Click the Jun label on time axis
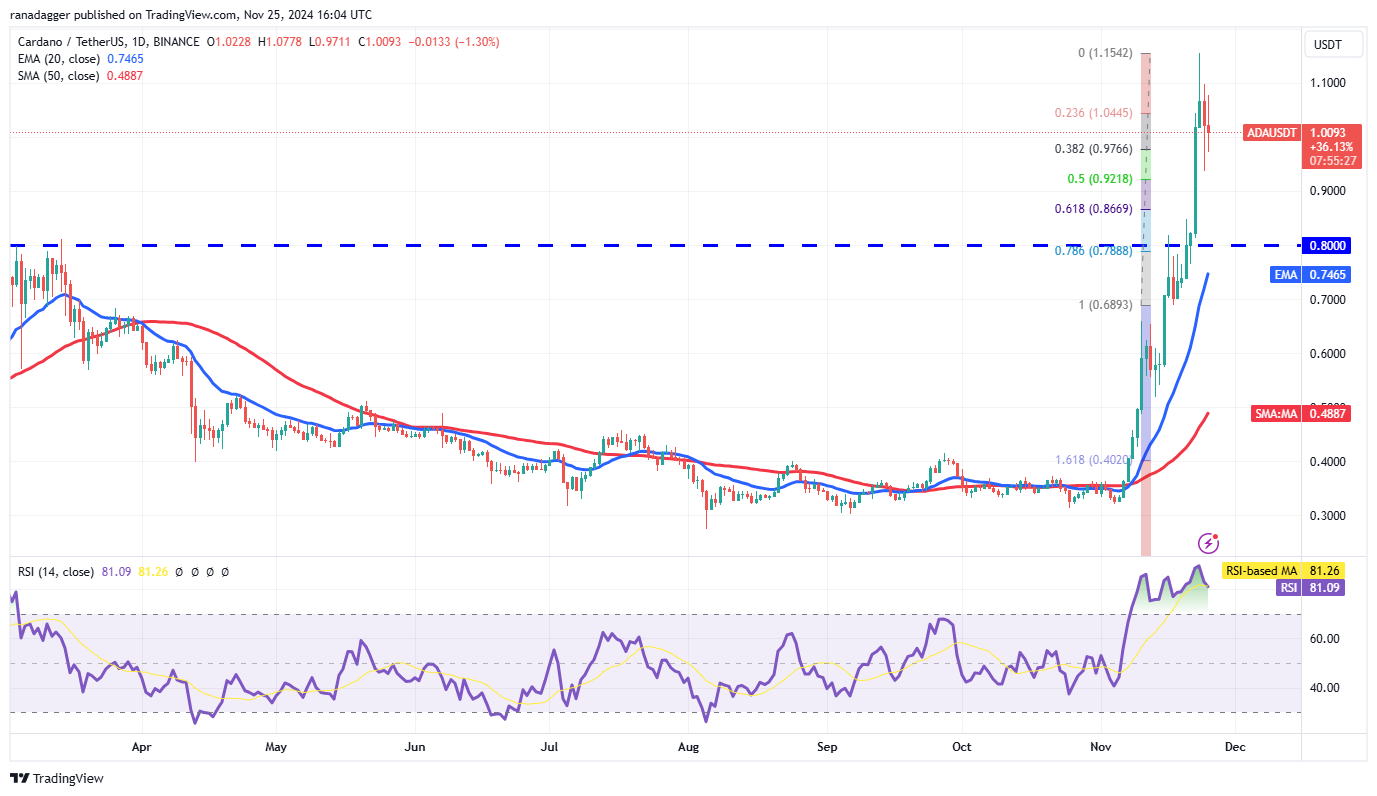This screenshot has width=1377, height=796. 415,746
